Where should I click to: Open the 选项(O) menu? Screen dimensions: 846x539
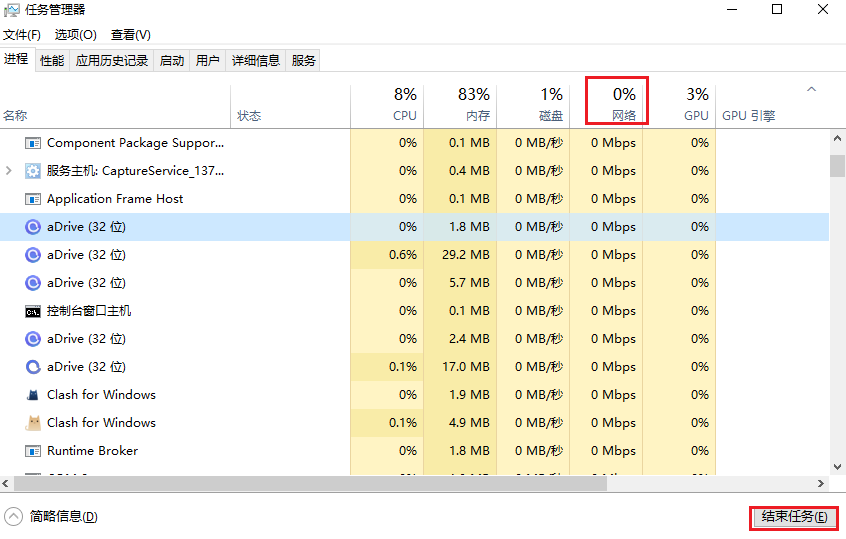[x=75, y=35]
